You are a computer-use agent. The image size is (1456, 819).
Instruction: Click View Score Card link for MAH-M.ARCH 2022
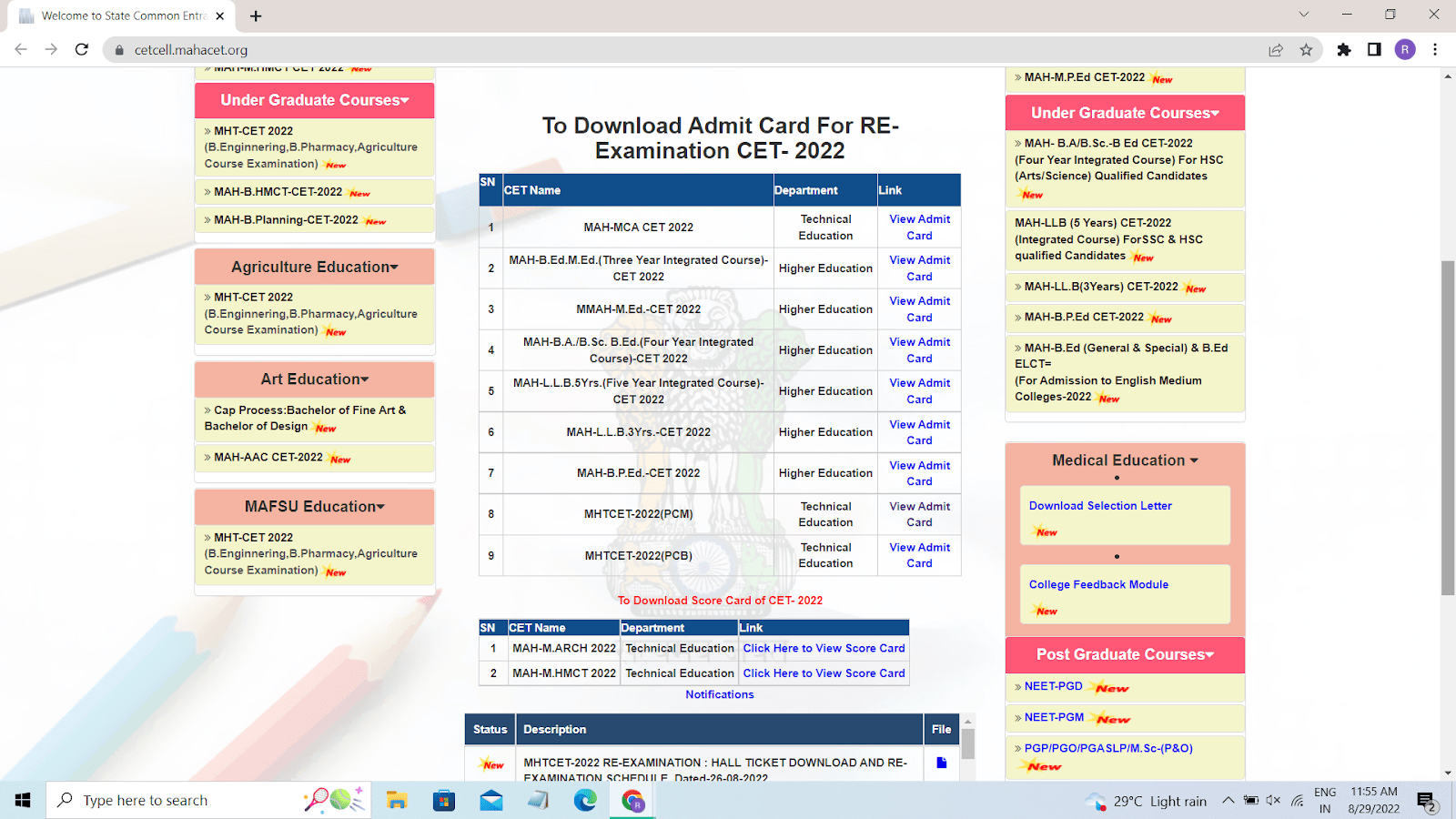(824, 649)
